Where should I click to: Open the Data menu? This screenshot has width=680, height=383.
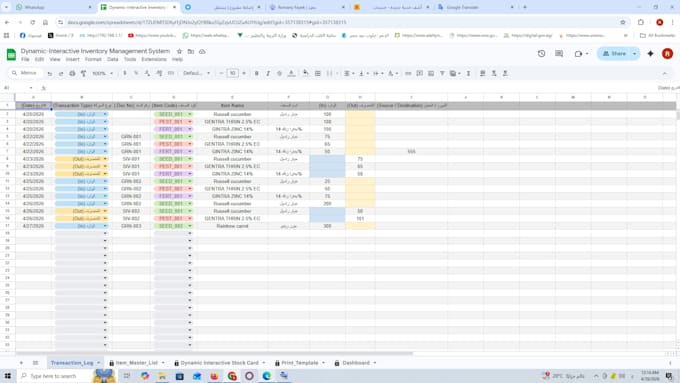pos(113,59)
